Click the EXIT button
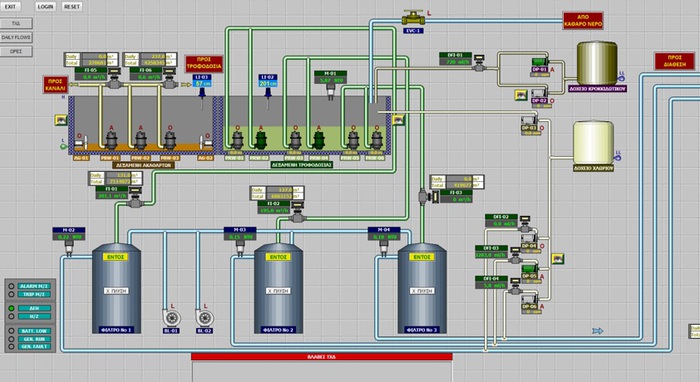This screenshot has height=382, width=700. tap(10, 7)
